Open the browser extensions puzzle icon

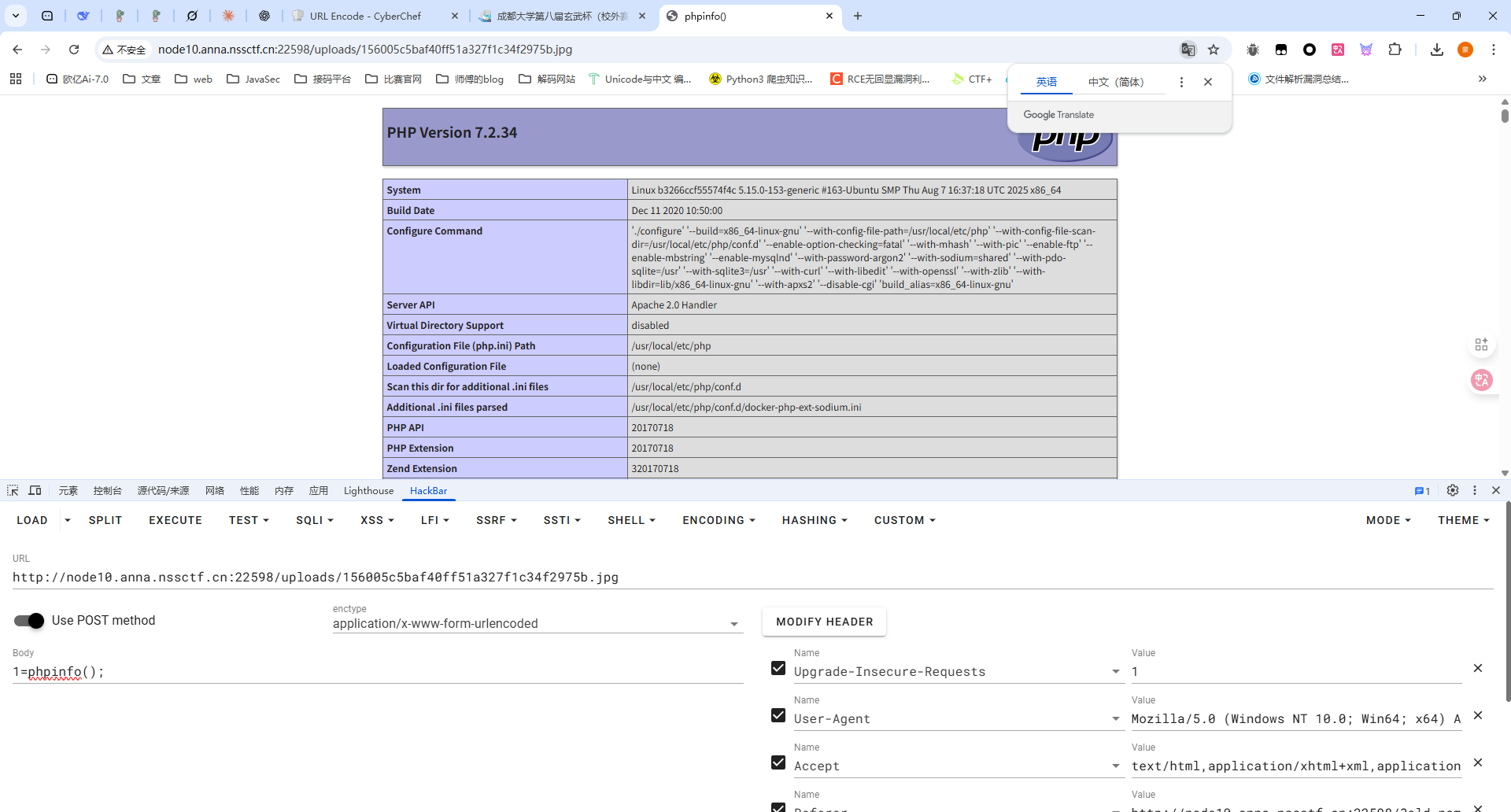click(1395, 50)
